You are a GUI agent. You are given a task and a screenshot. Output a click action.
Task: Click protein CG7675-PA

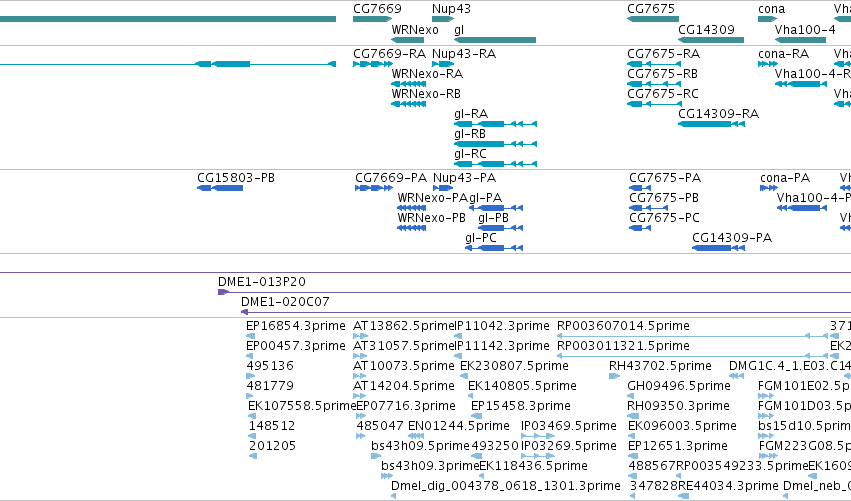[665, 178]
